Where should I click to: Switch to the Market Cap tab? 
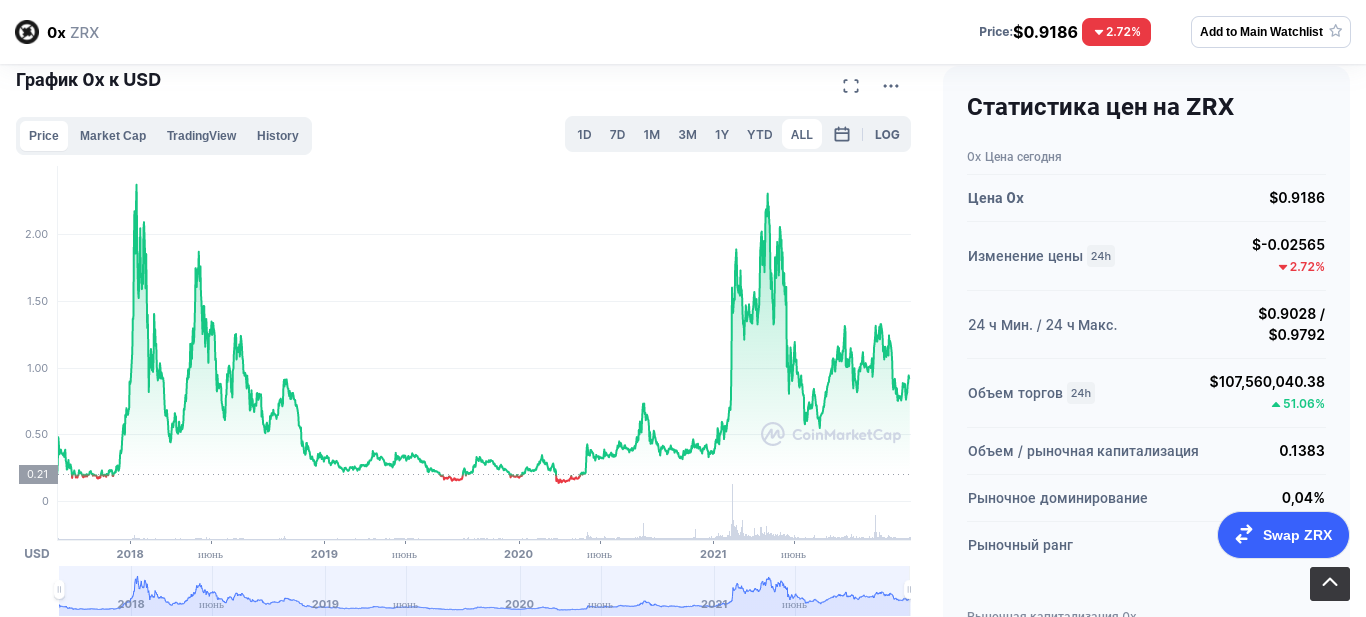[x=113, y=136]
